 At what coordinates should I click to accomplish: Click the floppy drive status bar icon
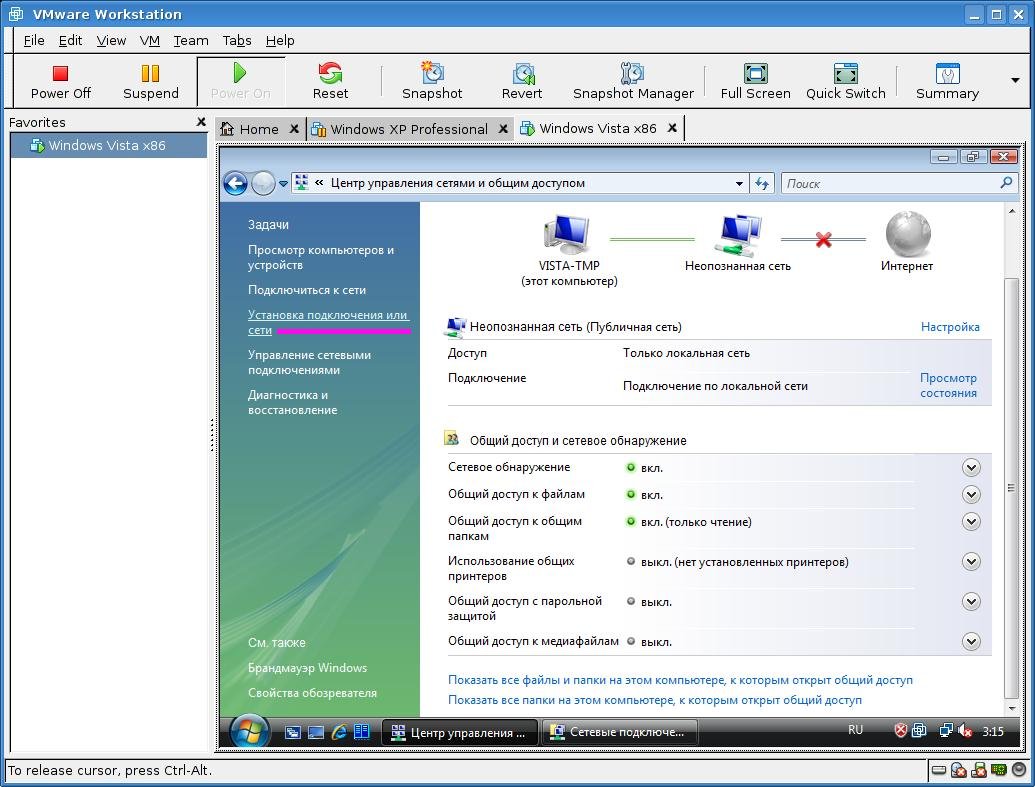[979, 770]
